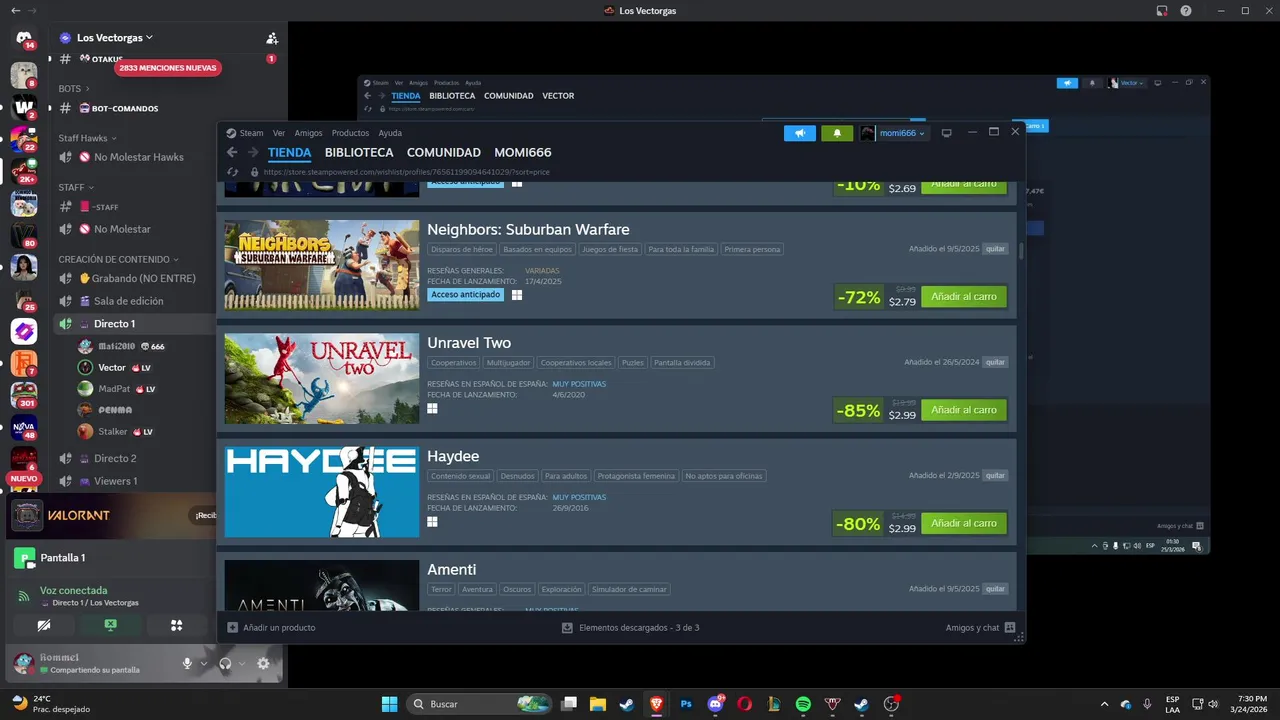Remove Amenti from wishlist
1280x720 pixels.
[995, 589]
